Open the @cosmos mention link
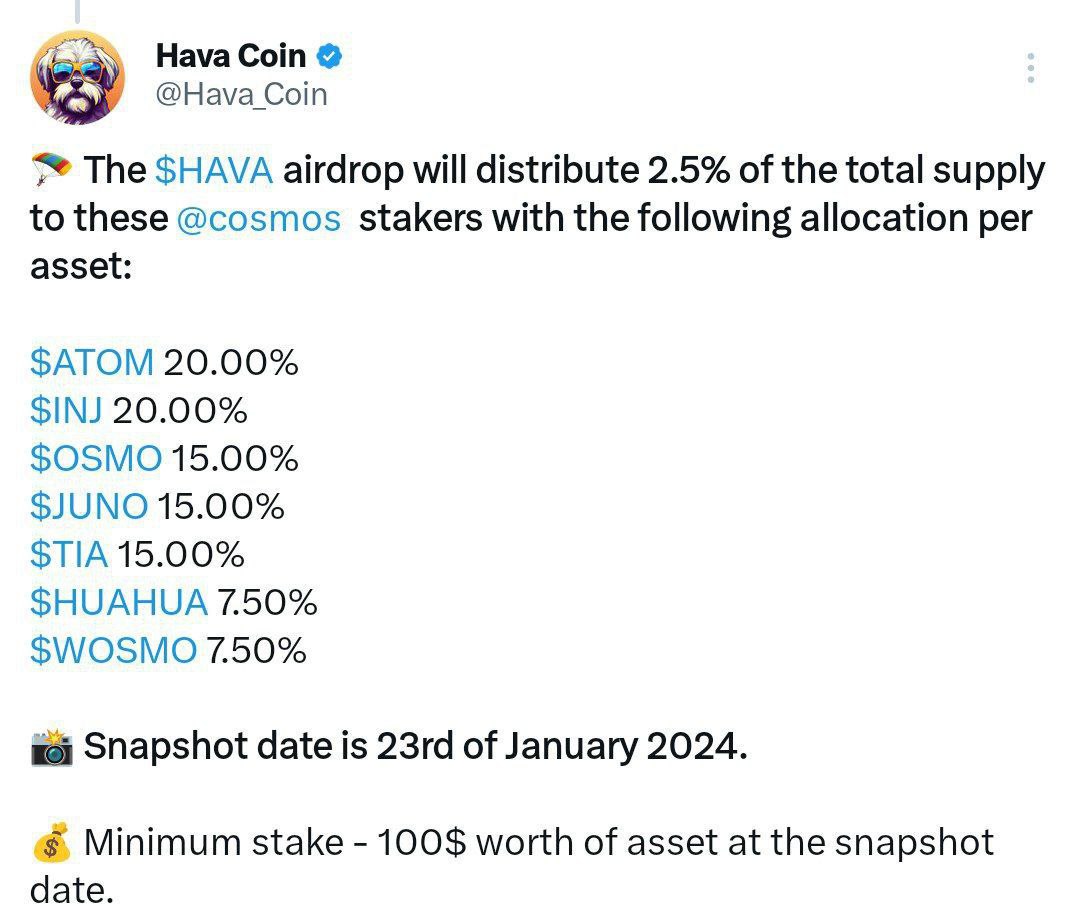 click(x=259, y=219)
